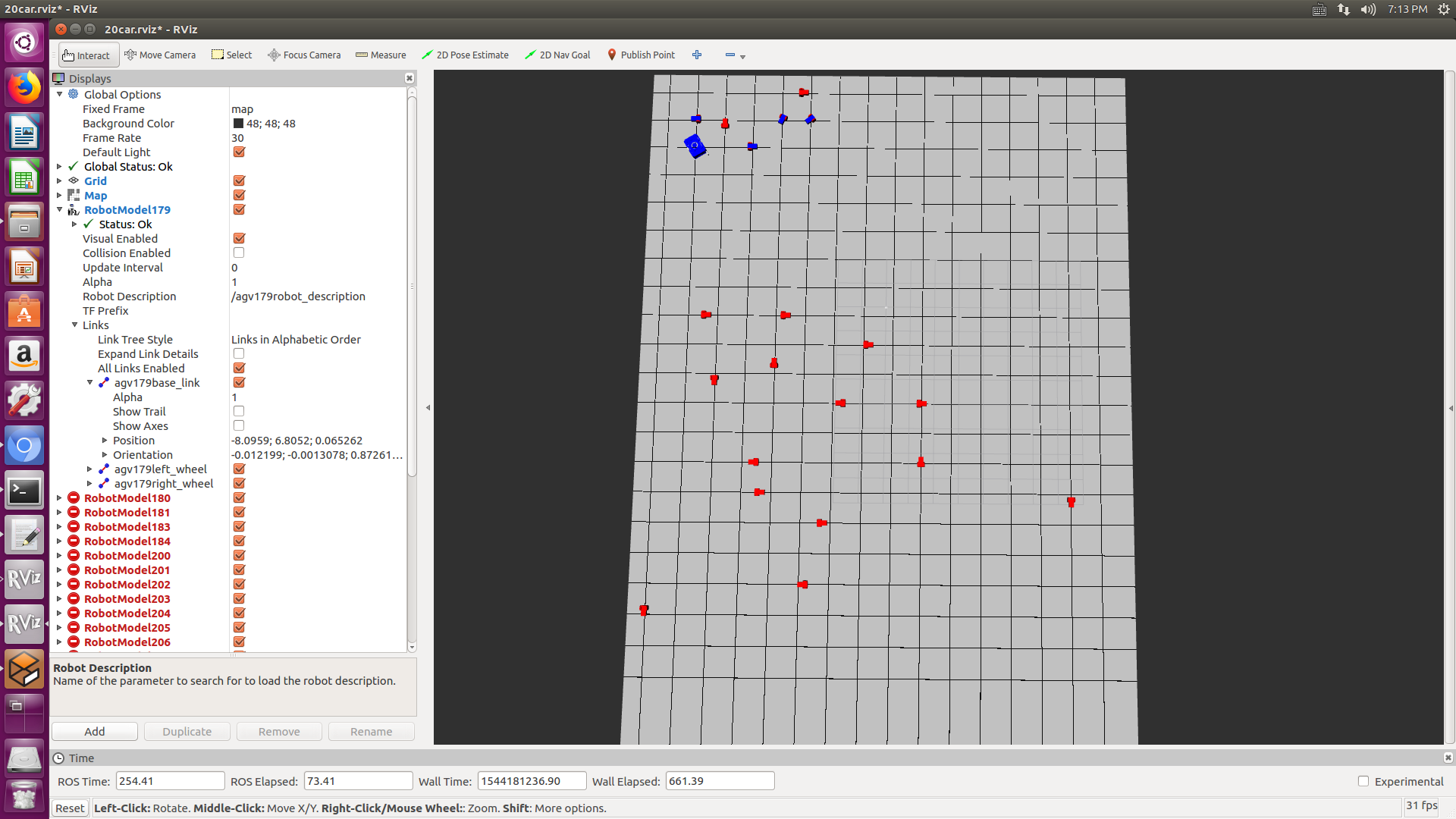Expand the Grid display node
Image resolution: width=1456 pixels, height=819 pixels.
[x=59, y=180]
